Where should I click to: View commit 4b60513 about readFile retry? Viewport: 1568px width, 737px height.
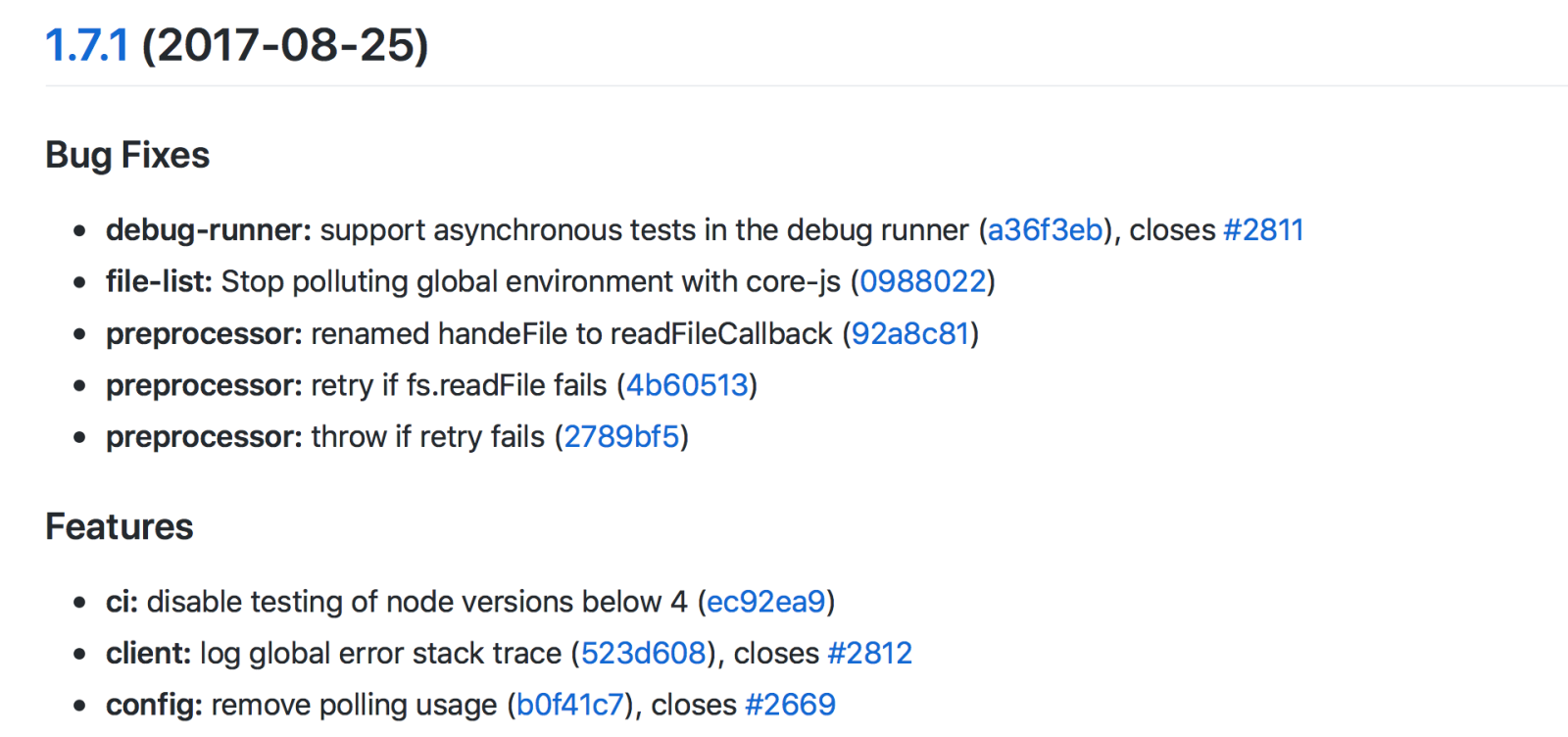(x=687, y=385)
